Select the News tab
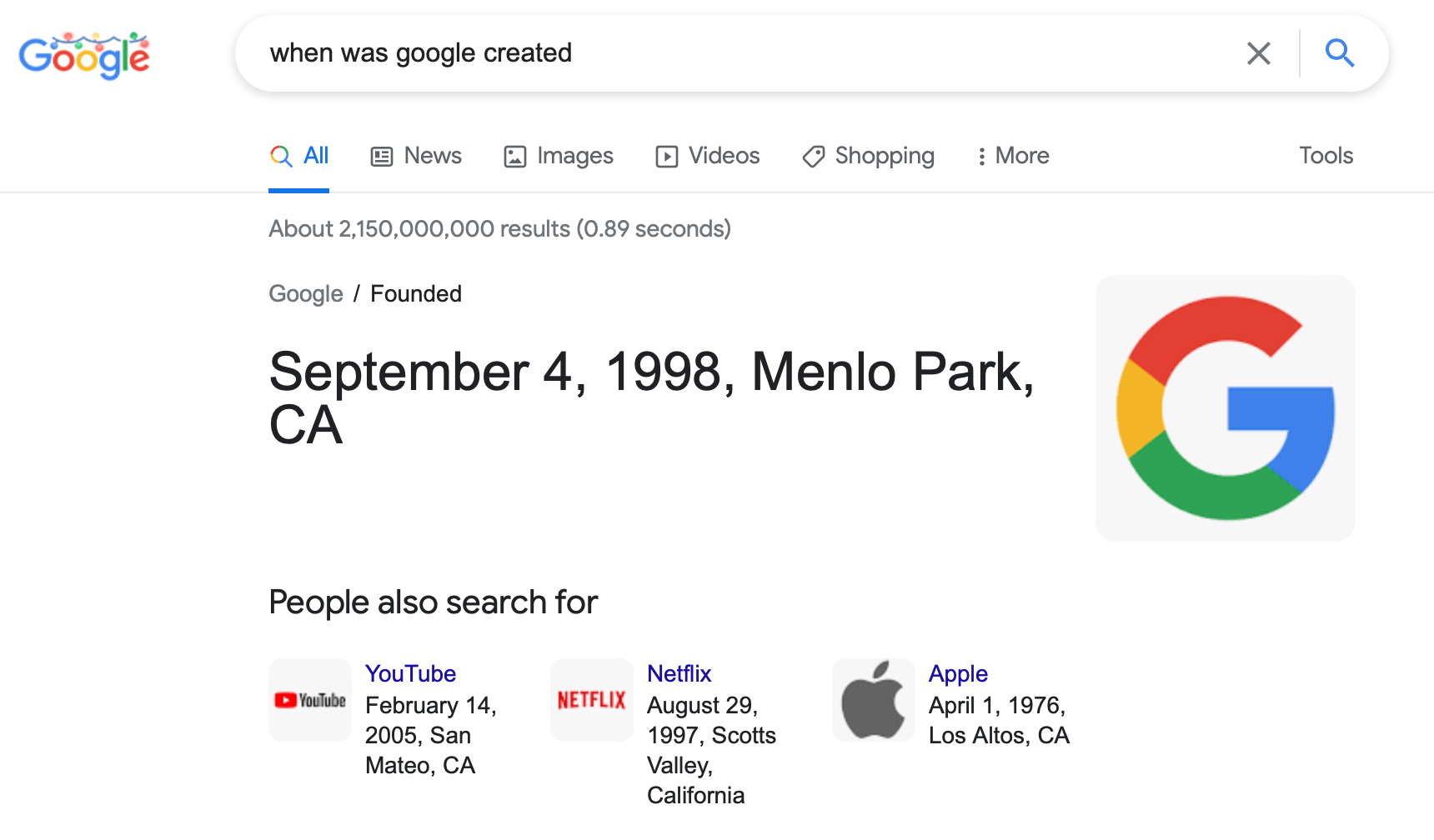The width and height of the screenshot is (1434, 840). point(416,156)
